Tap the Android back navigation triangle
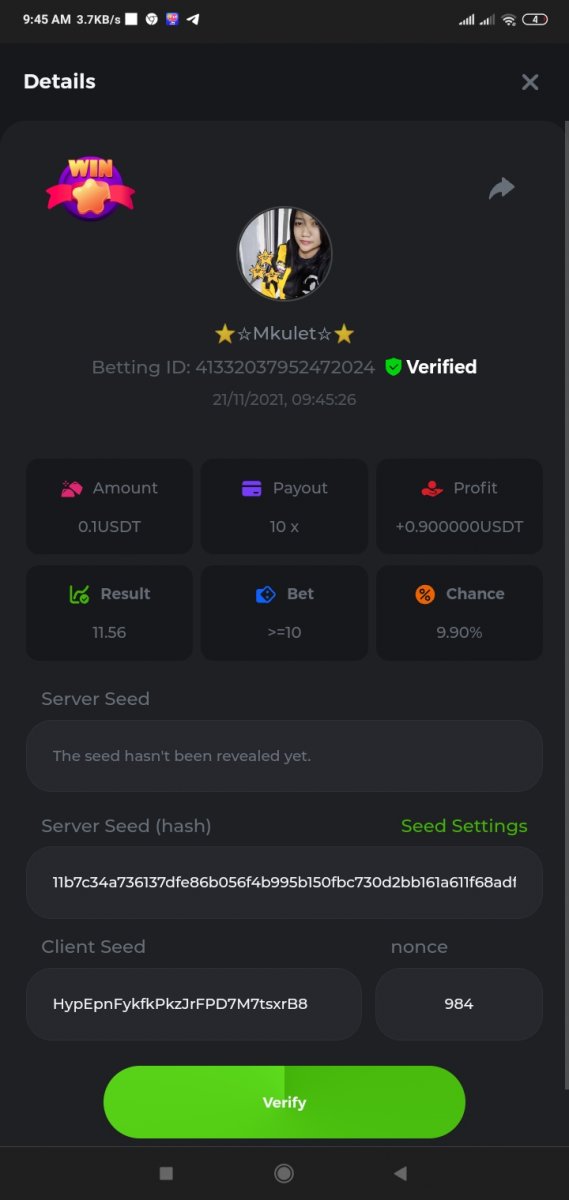 click(x=400, y=1173)
